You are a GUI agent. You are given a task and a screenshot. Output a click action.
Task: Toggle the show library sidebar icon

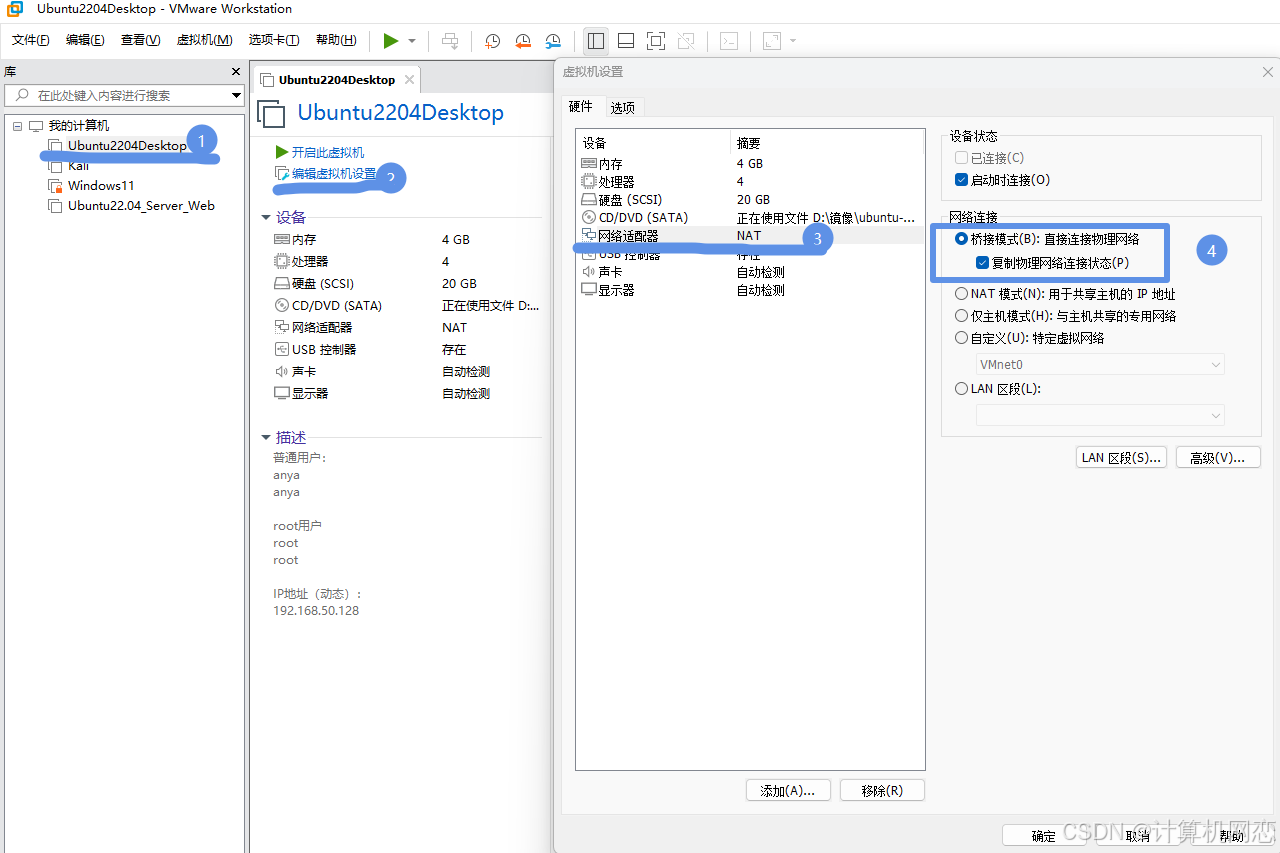coord(596,41)
